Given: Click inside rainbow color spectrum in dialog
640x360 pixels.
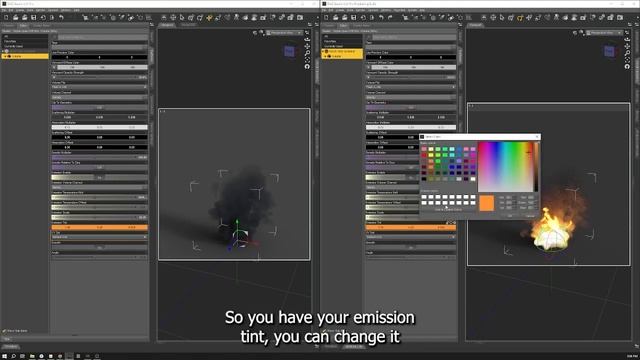Looking at the screenshot, I should (505, 167).
